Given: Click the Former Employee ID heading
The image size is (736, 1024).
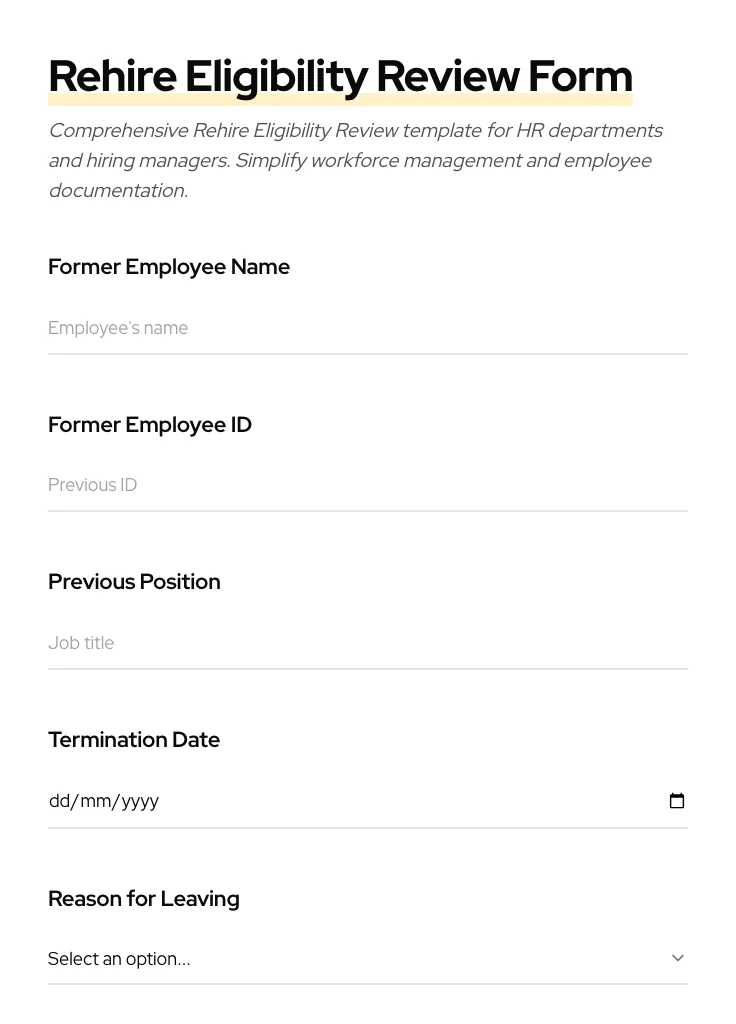Looking at the screenshot, I should (149, 424).
